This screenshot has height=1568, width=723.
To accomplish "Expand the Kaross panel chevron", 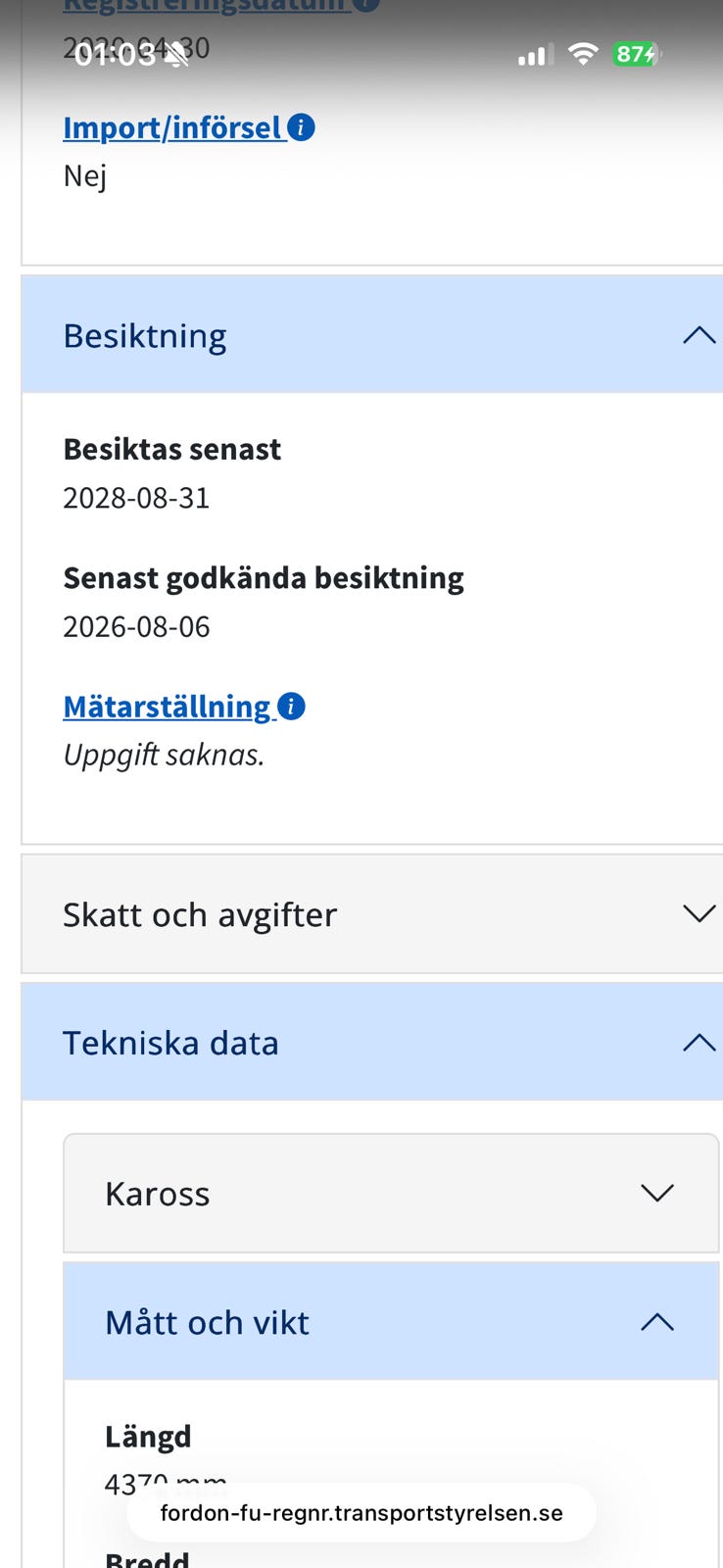I will point(656,1193).
